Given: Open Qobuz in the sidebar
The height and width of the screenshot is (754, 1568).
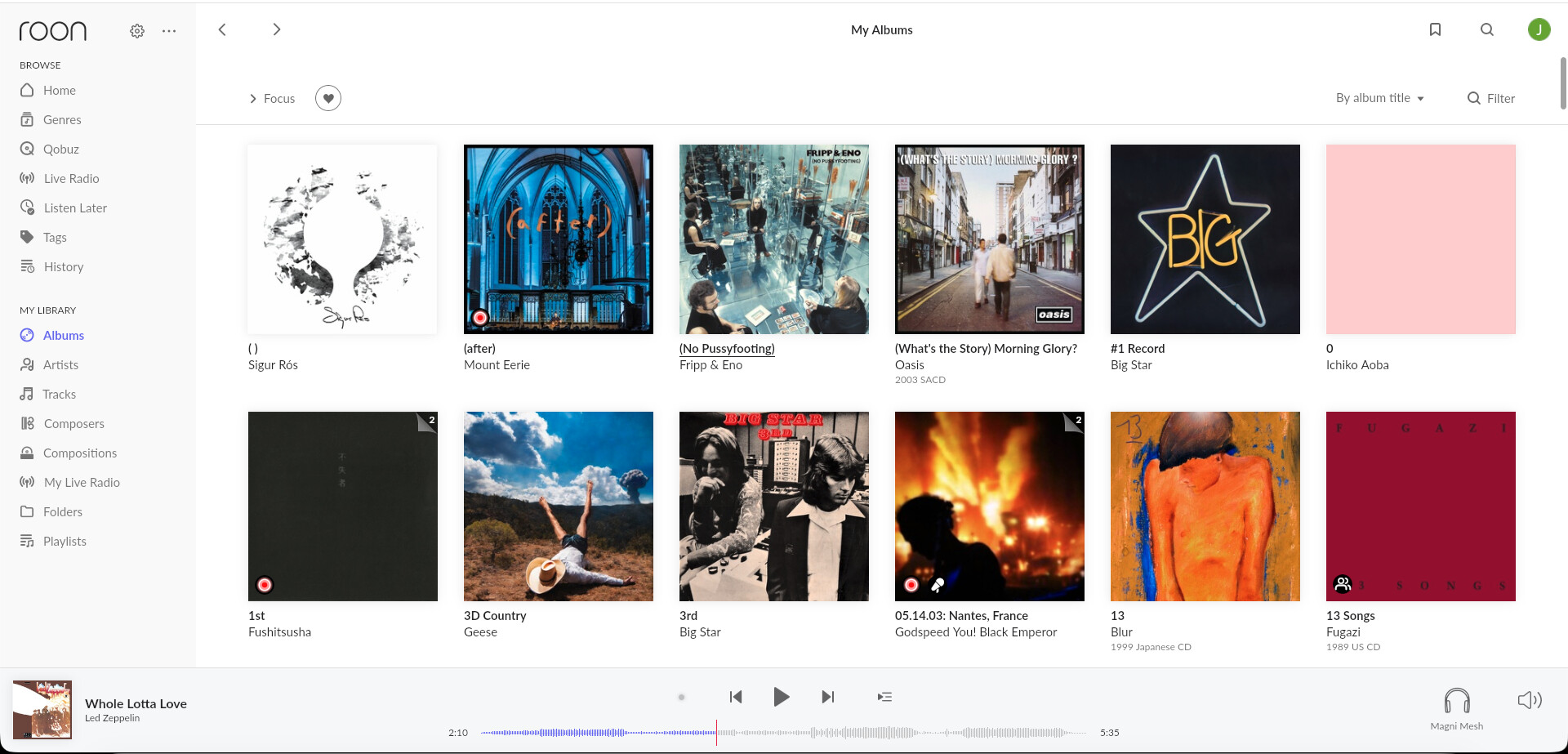Looking at the screenshot, I should 50,149.
